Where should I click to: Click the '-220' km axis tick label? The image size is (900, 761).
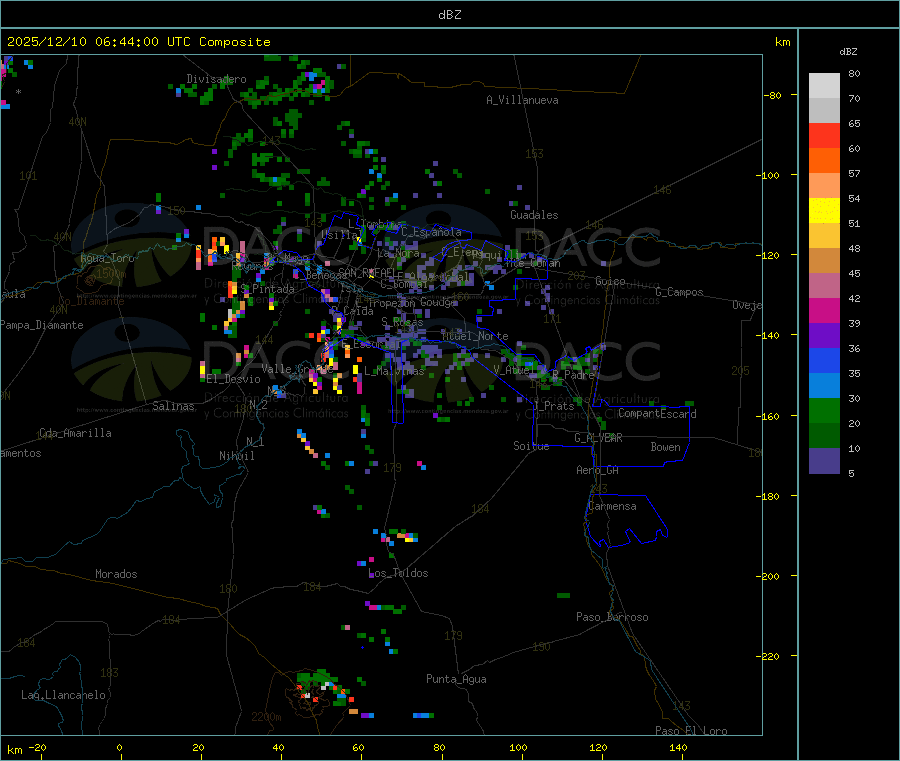[769, 657]
